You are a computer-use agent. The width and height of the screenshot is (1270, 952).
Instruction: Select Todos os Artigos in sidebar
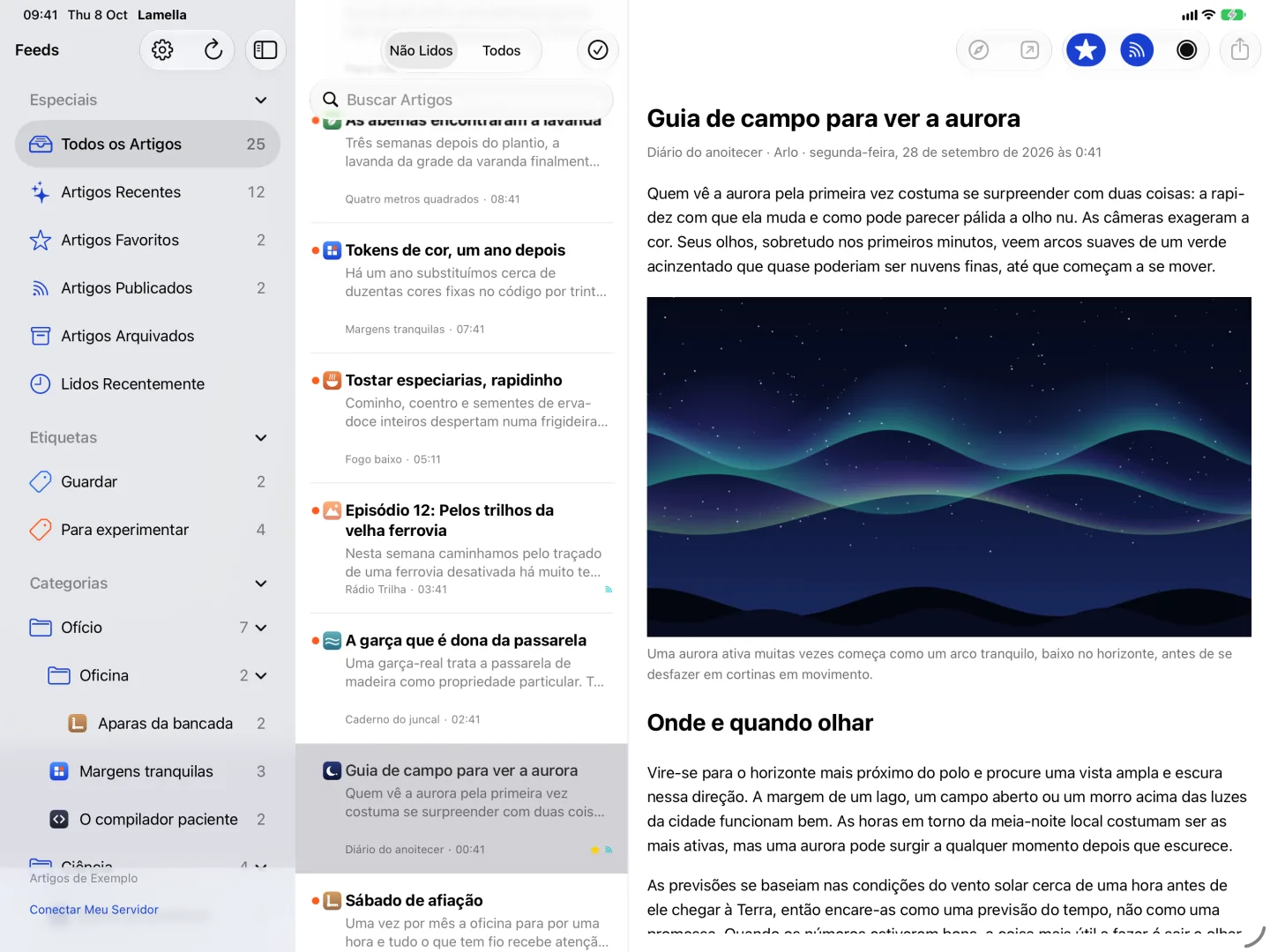point(147,144)
